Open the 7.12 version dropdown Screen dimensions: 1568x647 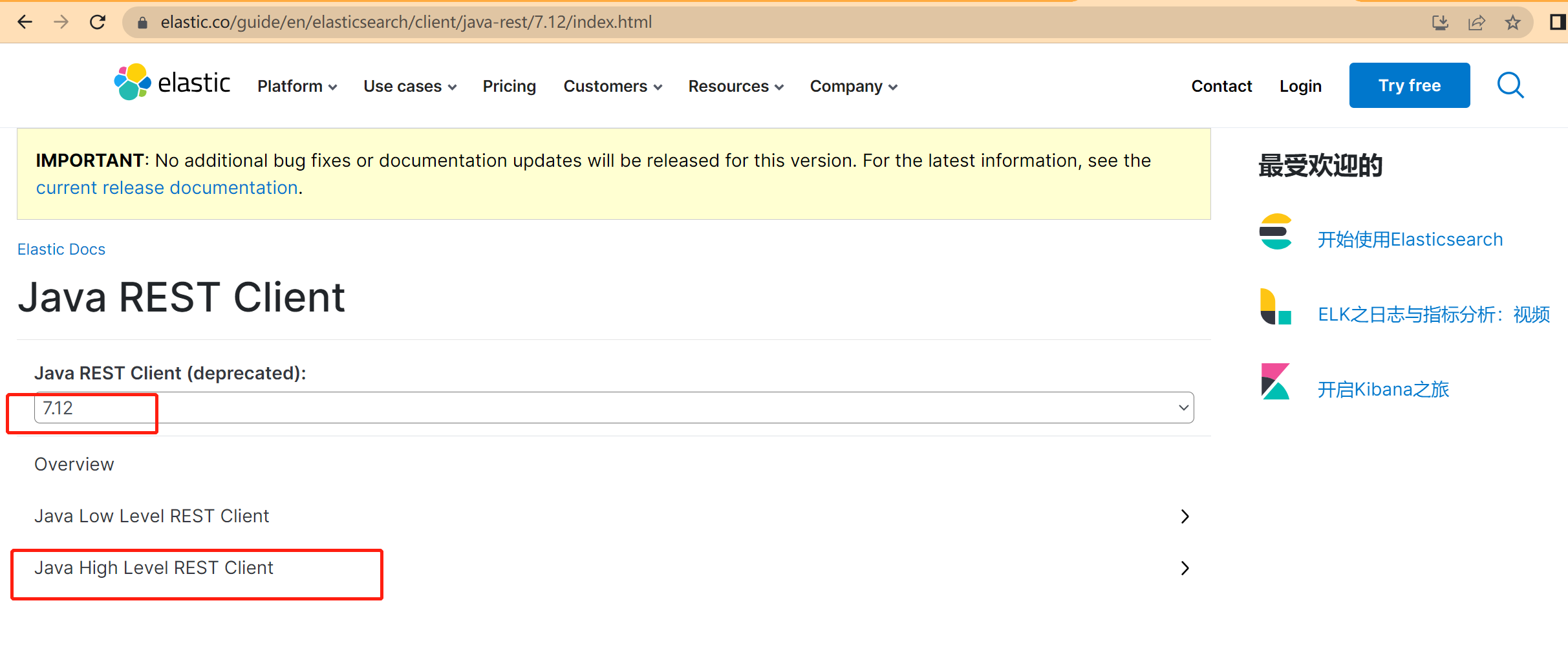1183,407
